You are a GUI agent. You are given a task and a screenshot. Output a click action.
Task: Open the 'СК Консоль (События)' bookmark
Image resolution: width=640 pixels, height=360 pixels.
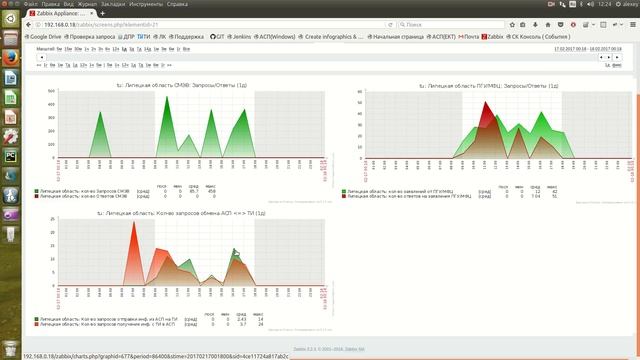pos(538,37)
